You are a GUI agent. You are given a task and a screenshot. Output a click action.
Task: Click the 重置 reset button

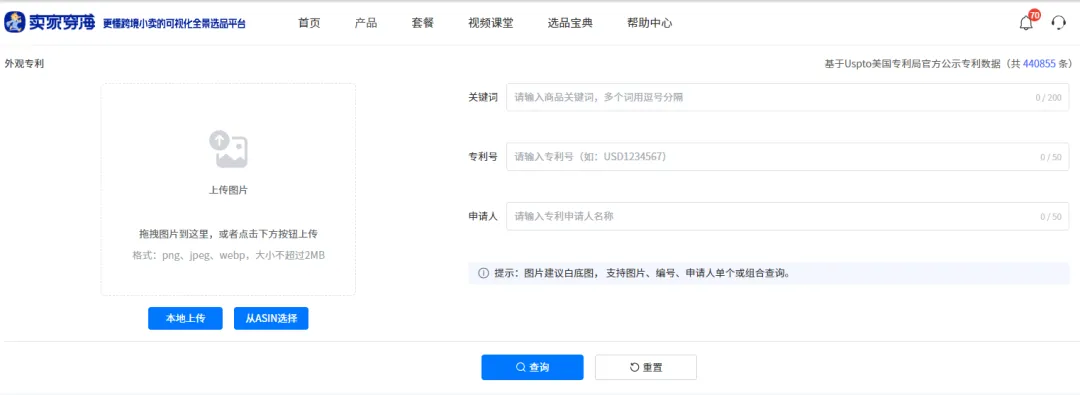646,367
